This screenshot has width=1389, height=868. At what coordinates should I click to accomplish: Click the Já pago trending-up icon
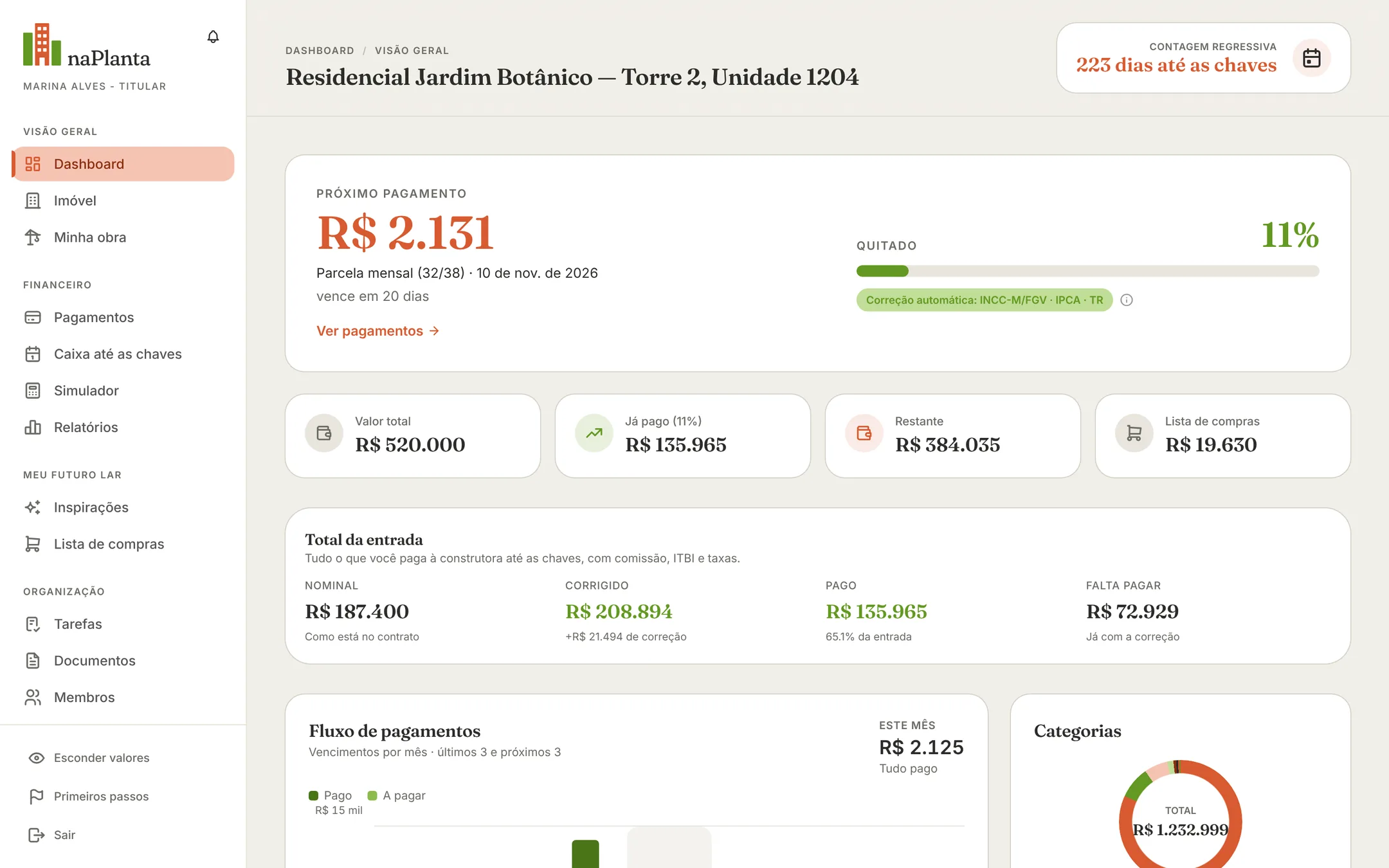(594, 433)
